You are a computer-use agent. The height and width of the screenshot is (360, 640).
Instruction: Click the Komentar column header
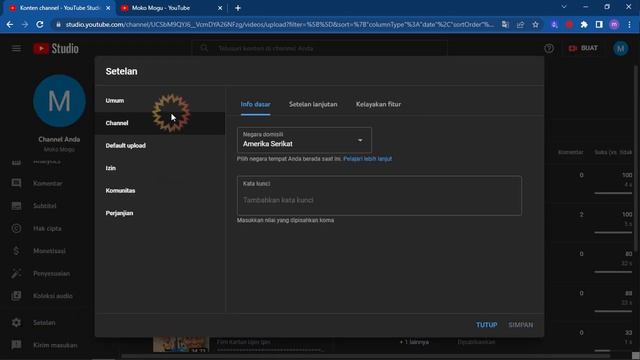click(x=570, y=152)
